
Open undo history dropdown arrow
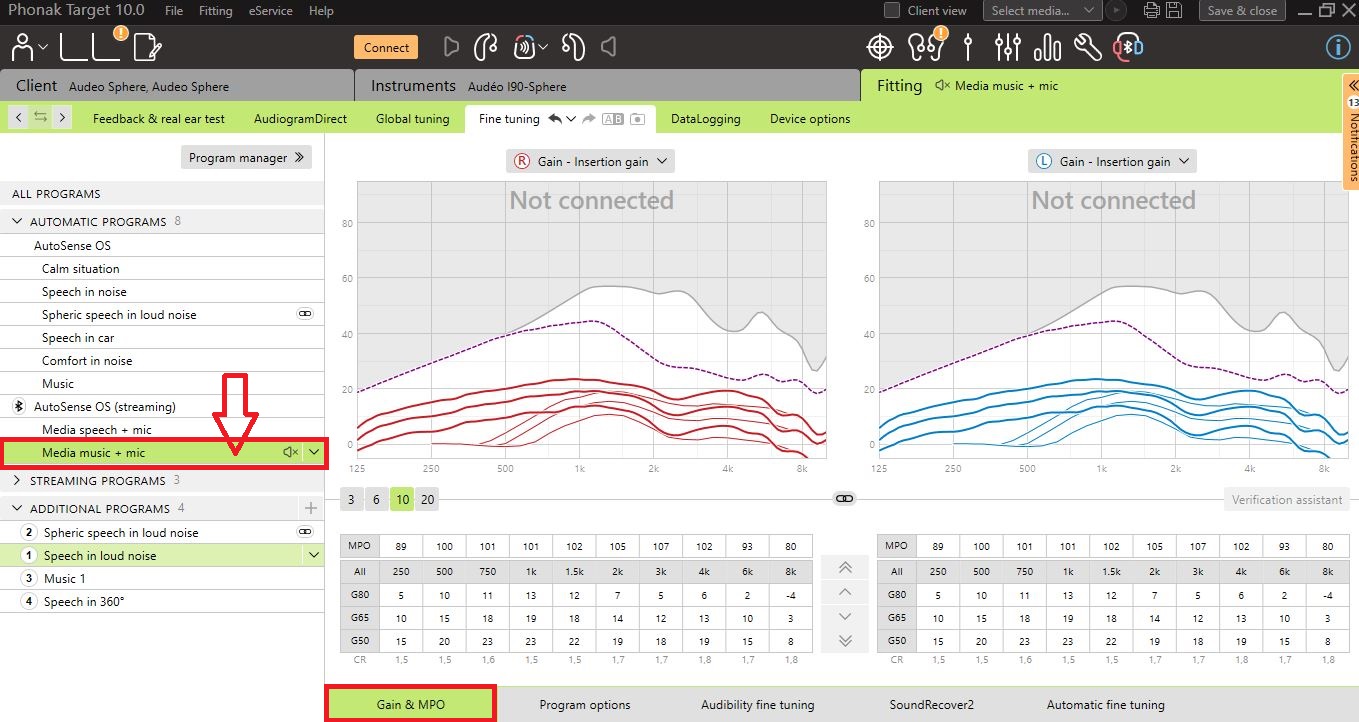tap(571, 119)
